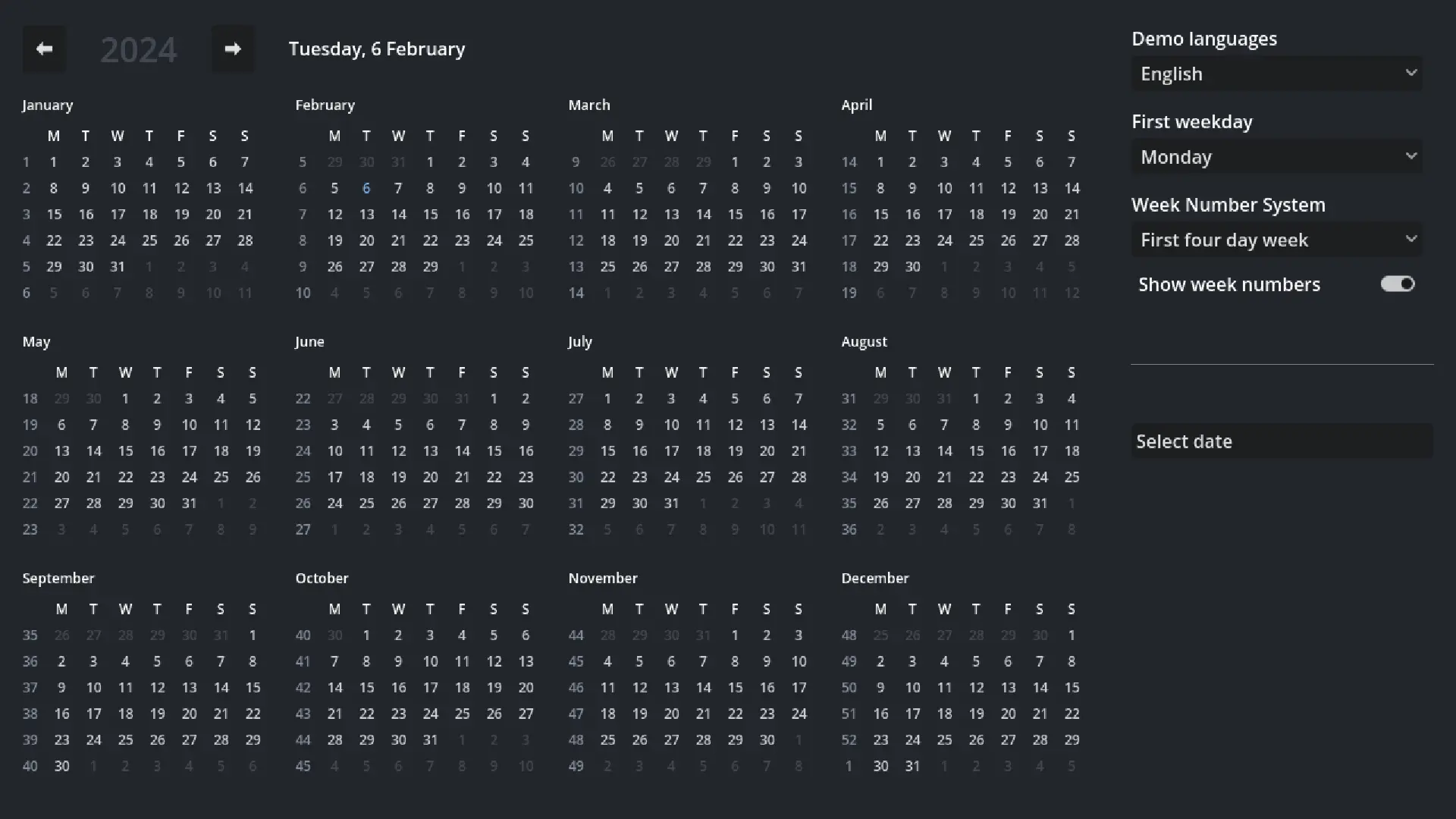Click week number 40 in October
The width and height of the screenshot is (1456, 819).
click(303, 635)
